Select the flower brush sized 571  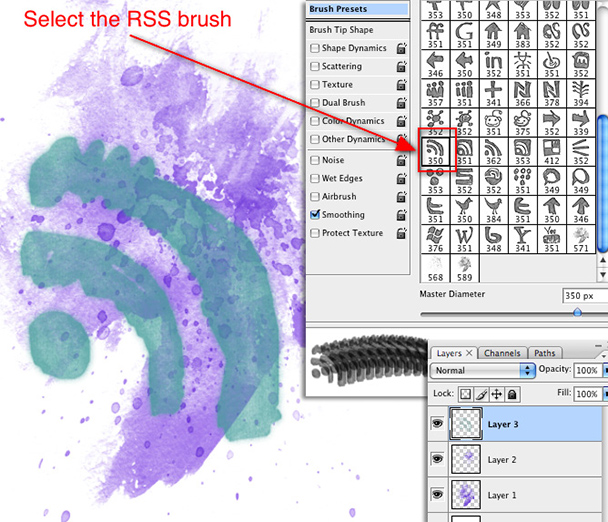pyautogui.click(x=580, y=239)
